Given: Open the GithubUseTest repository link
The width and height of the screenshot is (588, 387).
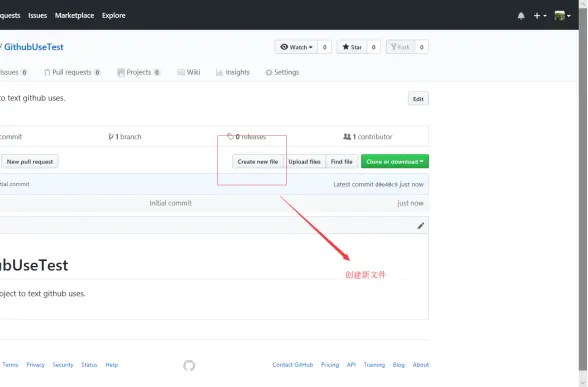Looking at the screenshot, I should [34, 47].
